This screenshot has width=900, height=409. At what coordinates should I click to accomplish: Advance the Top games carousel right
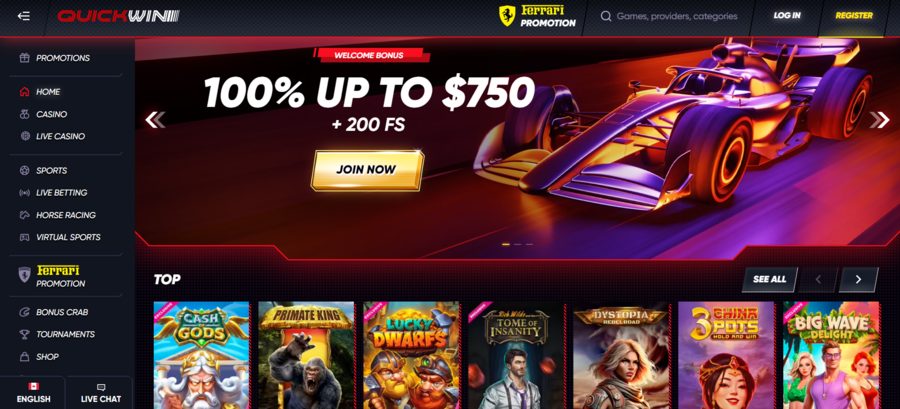pyautogui.click(x=858, y=279)
